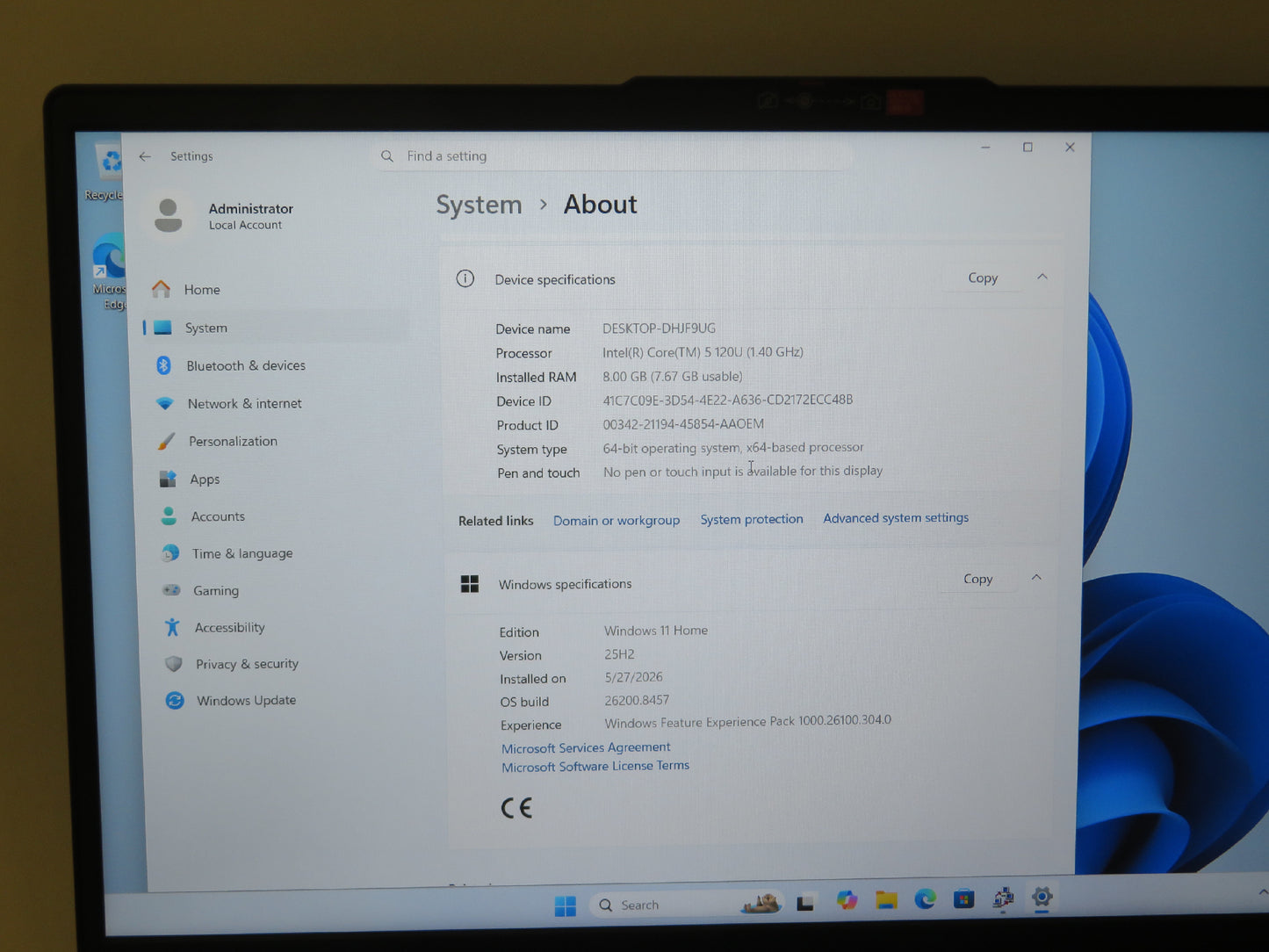1269x952 pixels.
Task: Open the Windows Start menu
Action: 566,905
